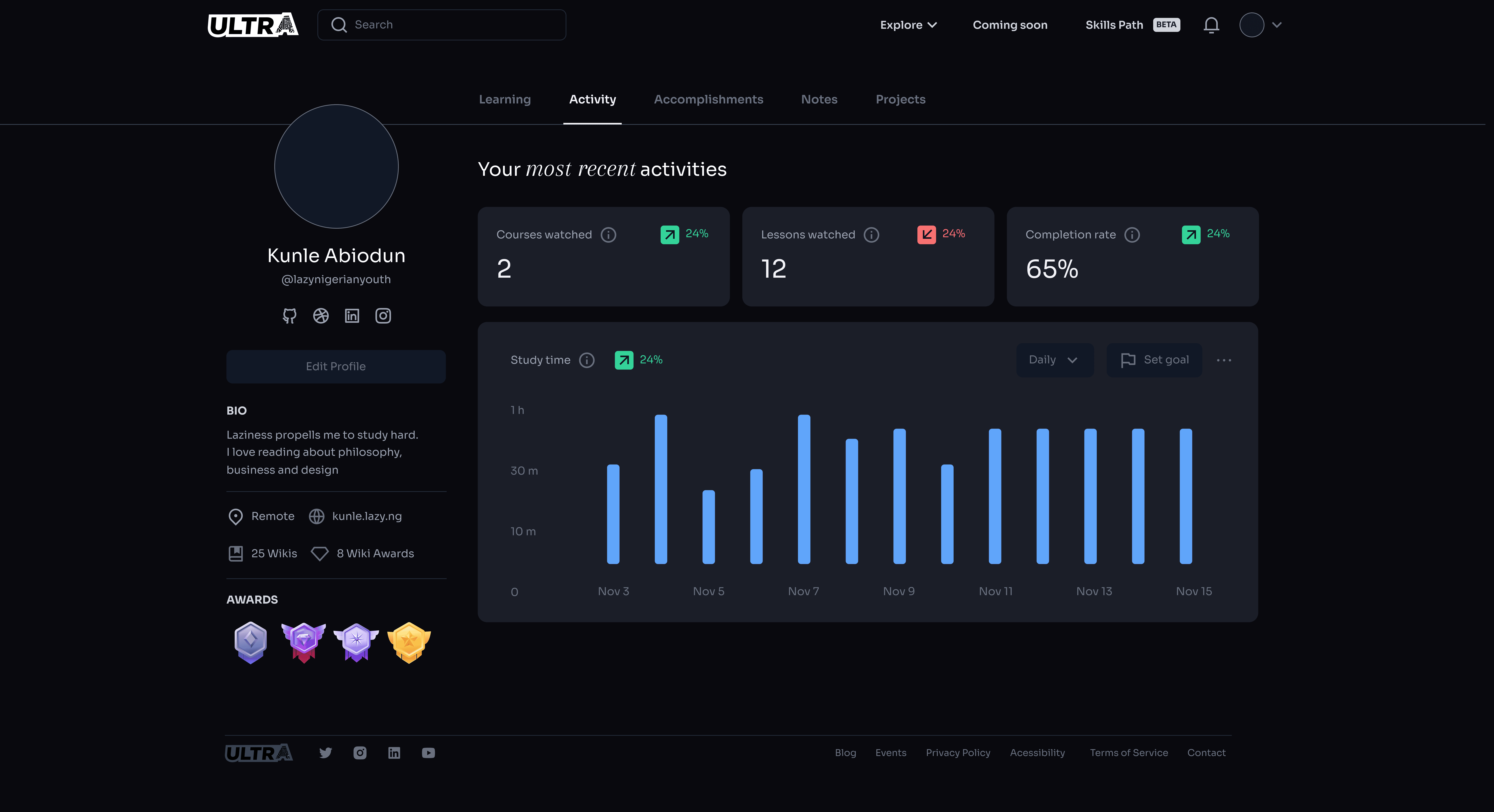This screenshot has height=812, width=1494.
Task: Click the Edit Profile button
Action: pos(336,366)
